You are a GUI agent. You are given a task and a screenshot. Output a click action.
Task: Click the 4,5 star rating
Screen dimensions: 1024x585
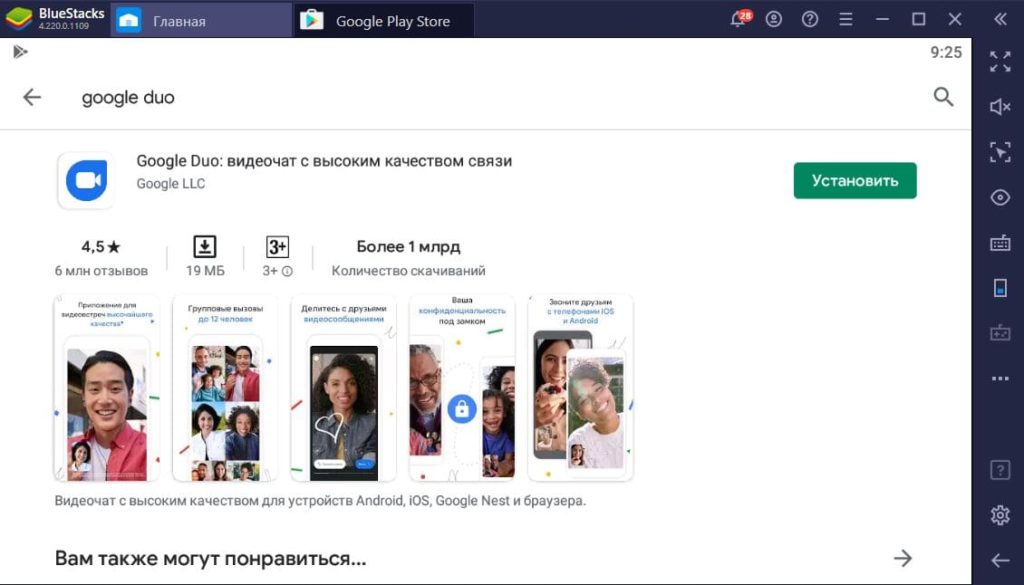point(101,247)
